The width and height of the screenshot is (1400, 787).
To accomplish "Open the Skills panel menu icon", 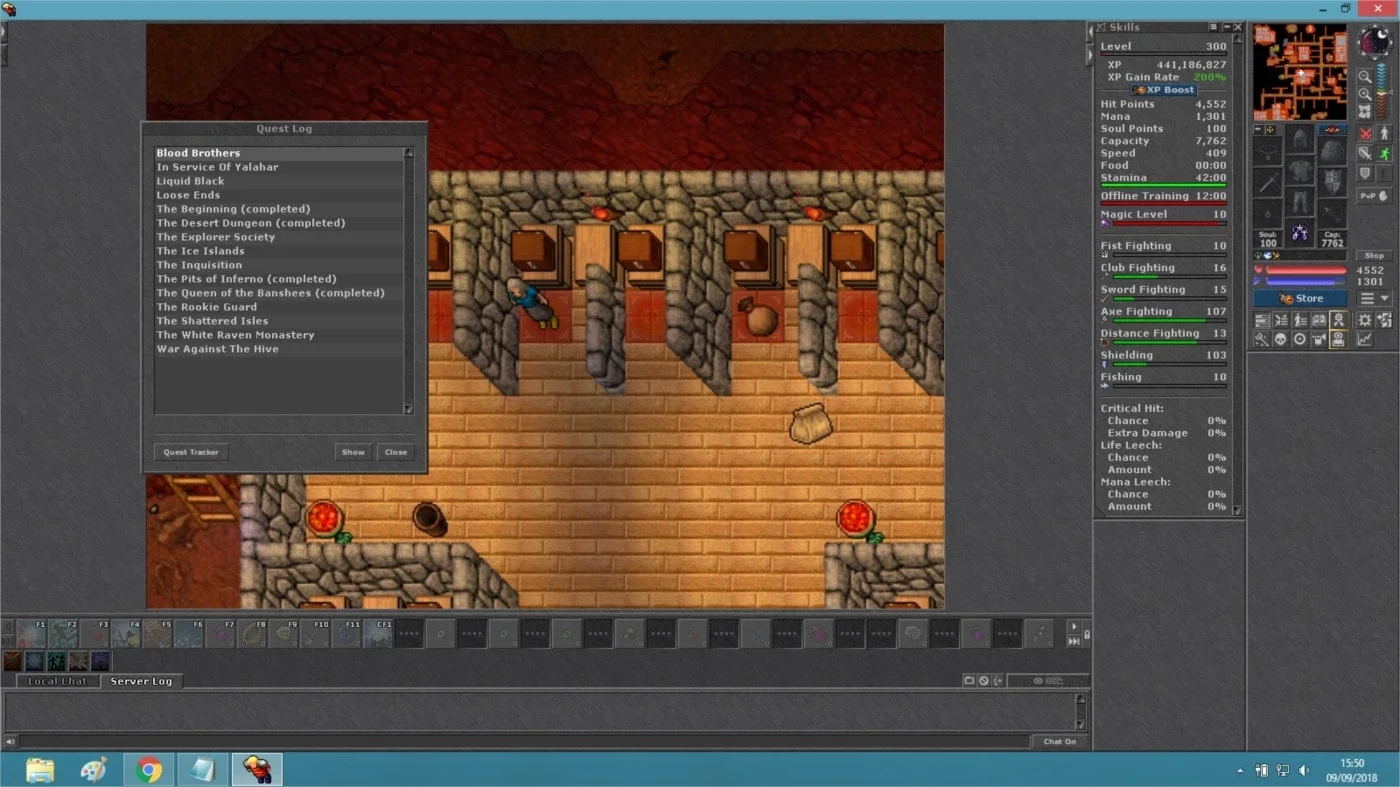I will 1214,27.
